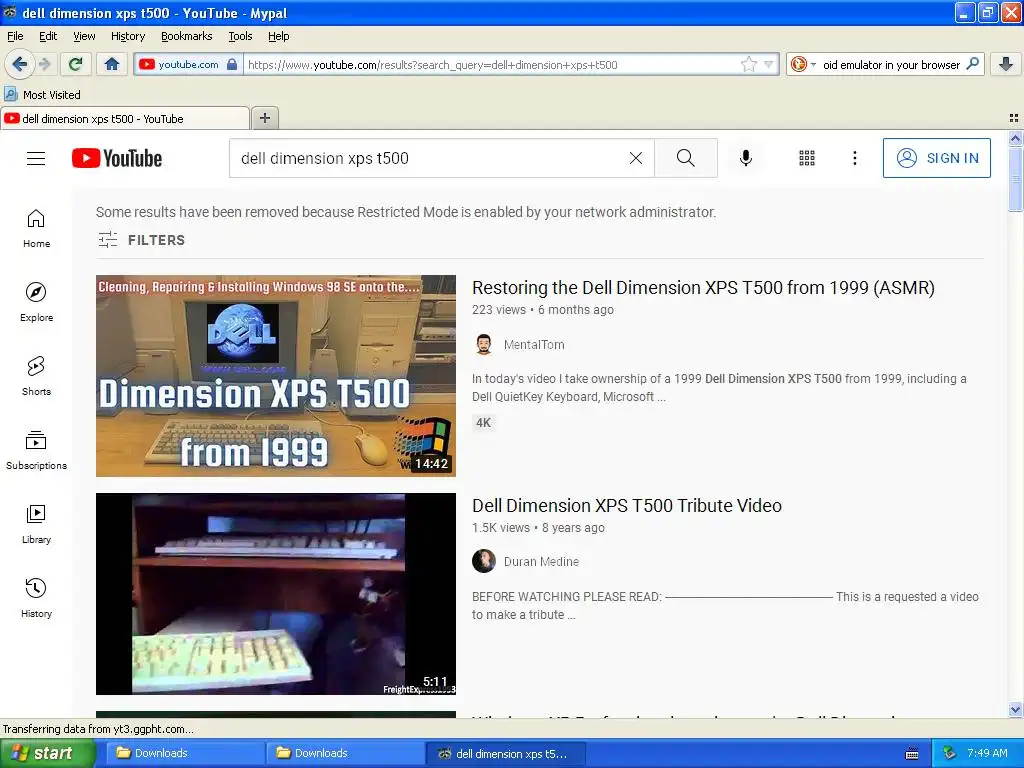Image resolution: width=1024 pixels, height=768 pixels.
Task: Click the page scrollbar down arrow
Action: coord(1015,709)
